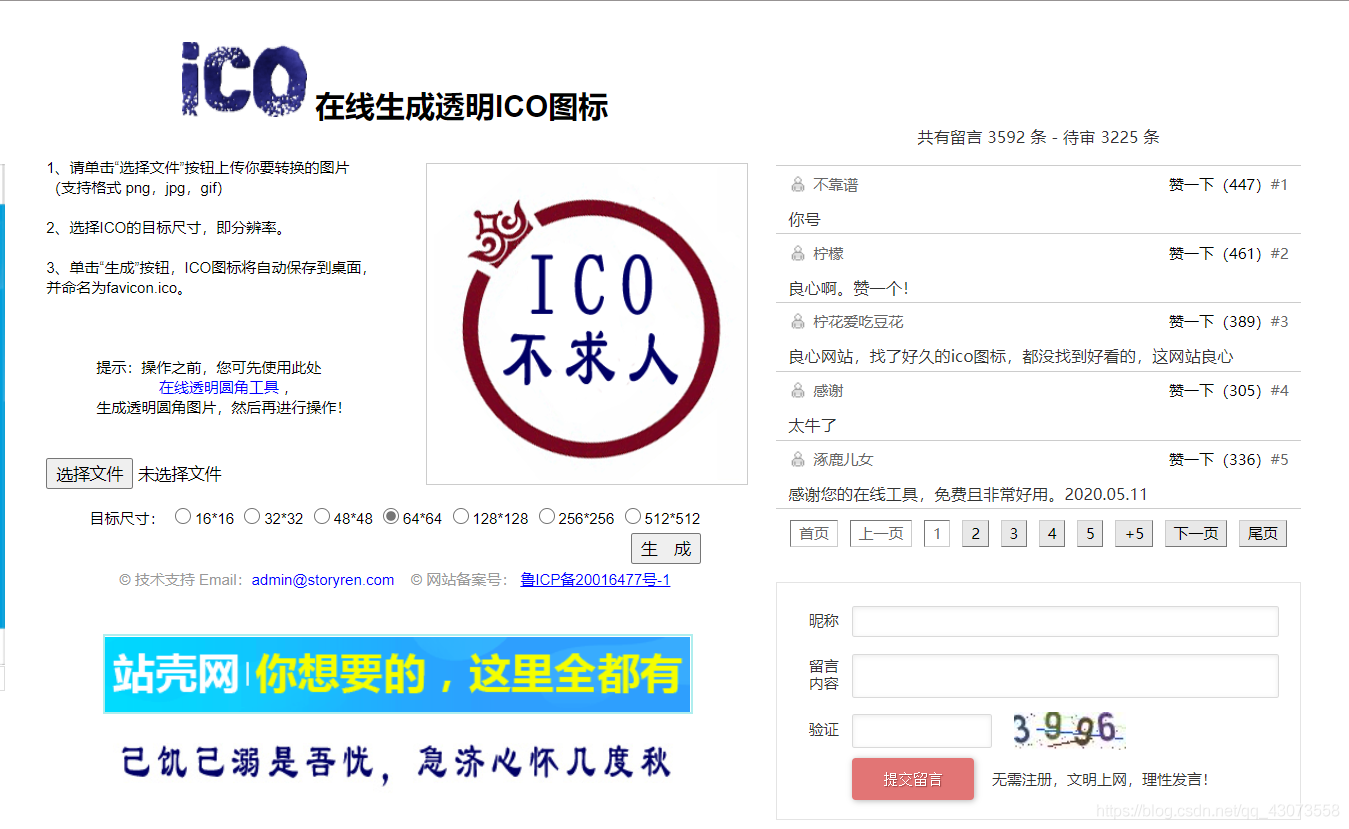Refresh the 3996 captcha image

[1070, 730]
